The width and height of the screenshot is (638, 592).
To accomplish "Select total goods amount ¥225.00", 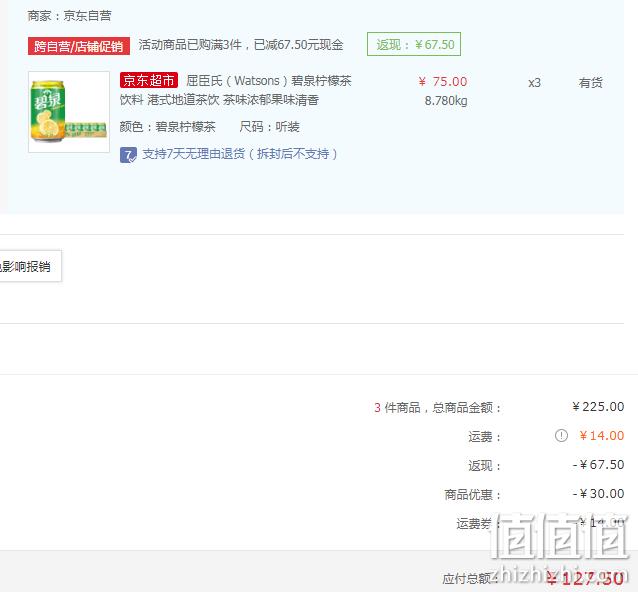I will [x=598, y=406].
